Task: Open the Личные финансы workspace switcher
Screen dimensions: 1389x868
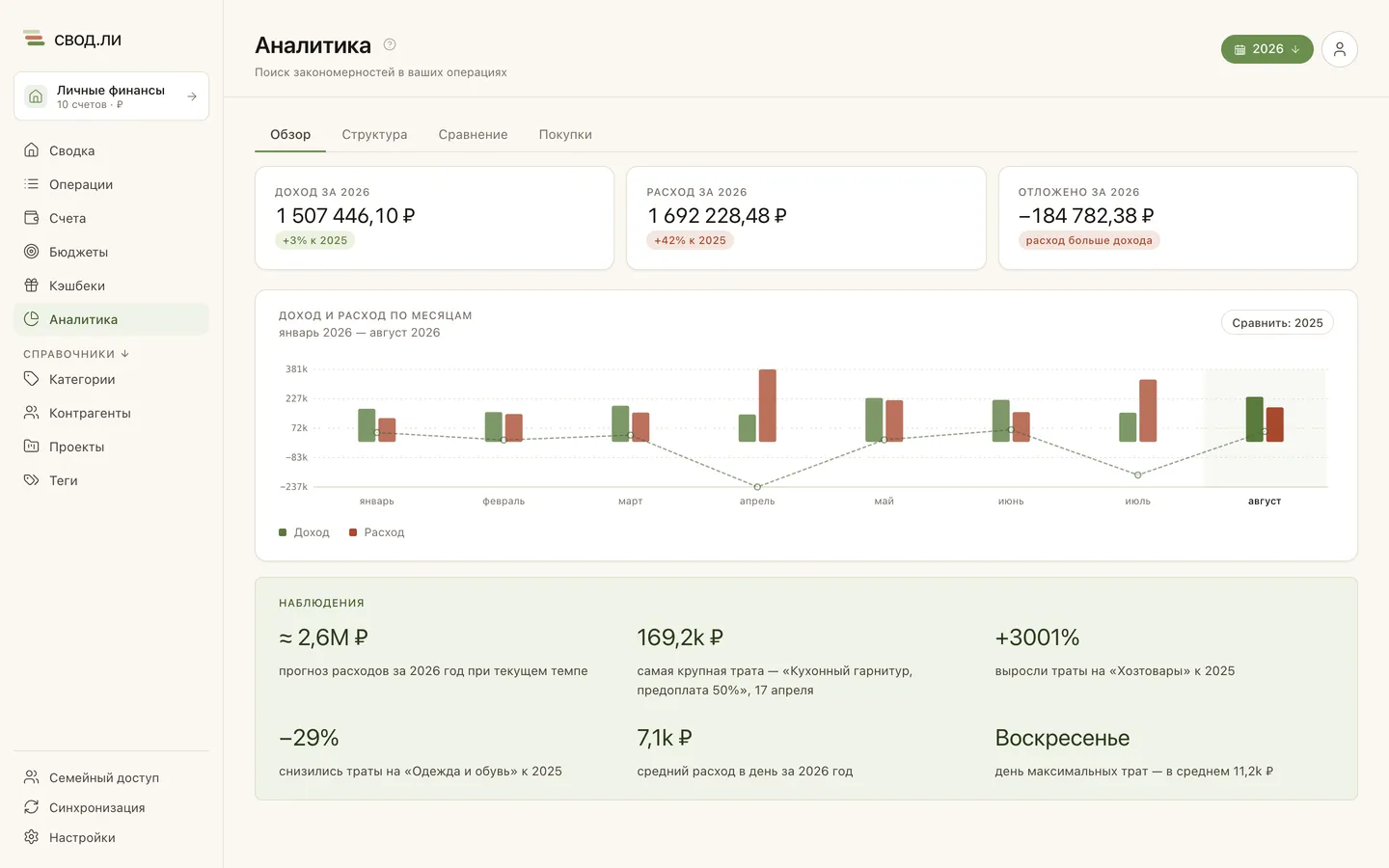Action: (112, 96)
